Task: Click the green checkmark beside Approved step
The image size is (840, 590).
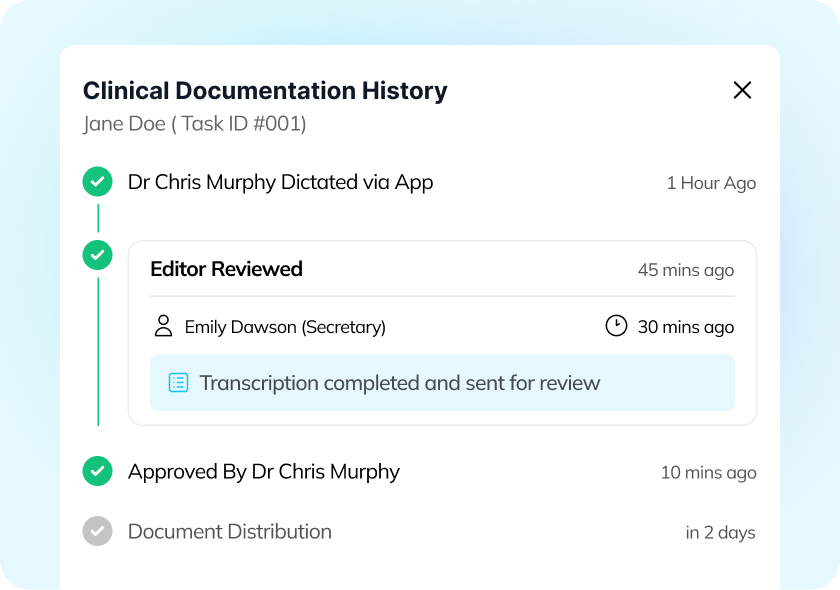Action: [x=97, y=471]
